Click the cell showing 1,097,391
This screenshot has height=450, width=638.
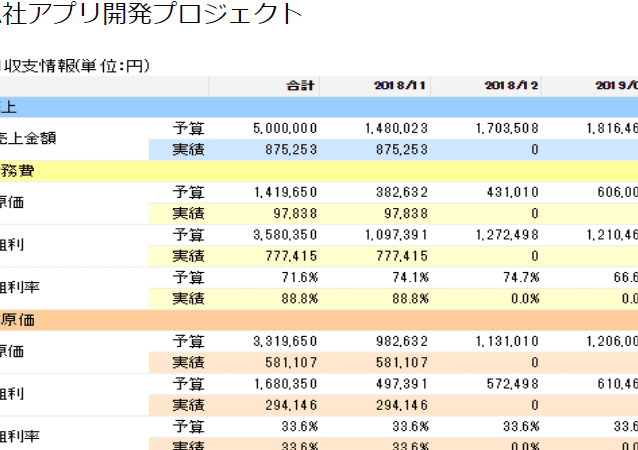click(x=396, y=235)
